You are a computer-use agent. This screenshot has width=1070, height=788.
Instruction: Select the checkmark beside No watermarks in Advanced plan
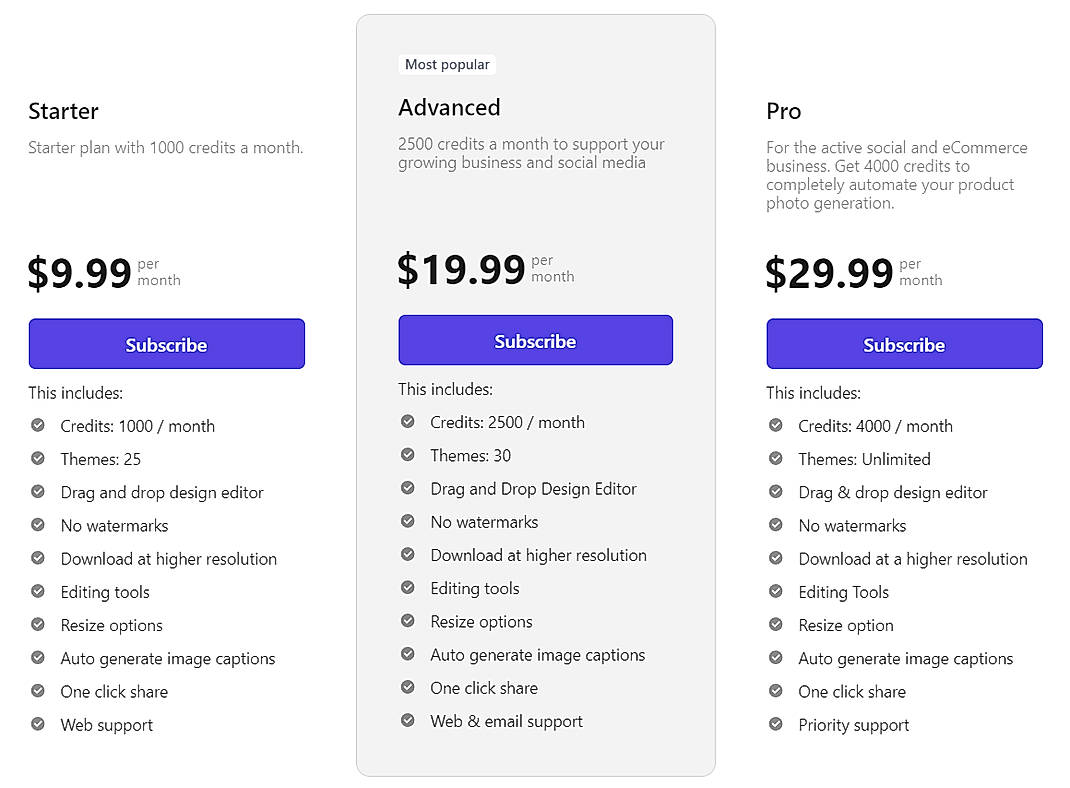(x=407, y=522)
